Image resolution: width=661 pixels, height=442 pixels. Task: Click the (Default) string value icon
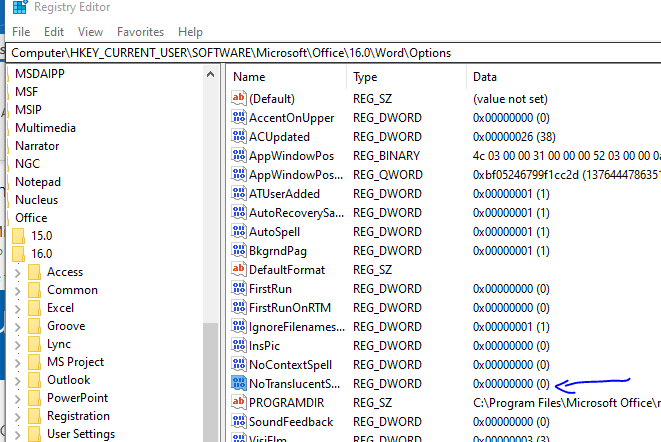pos(239,98)
